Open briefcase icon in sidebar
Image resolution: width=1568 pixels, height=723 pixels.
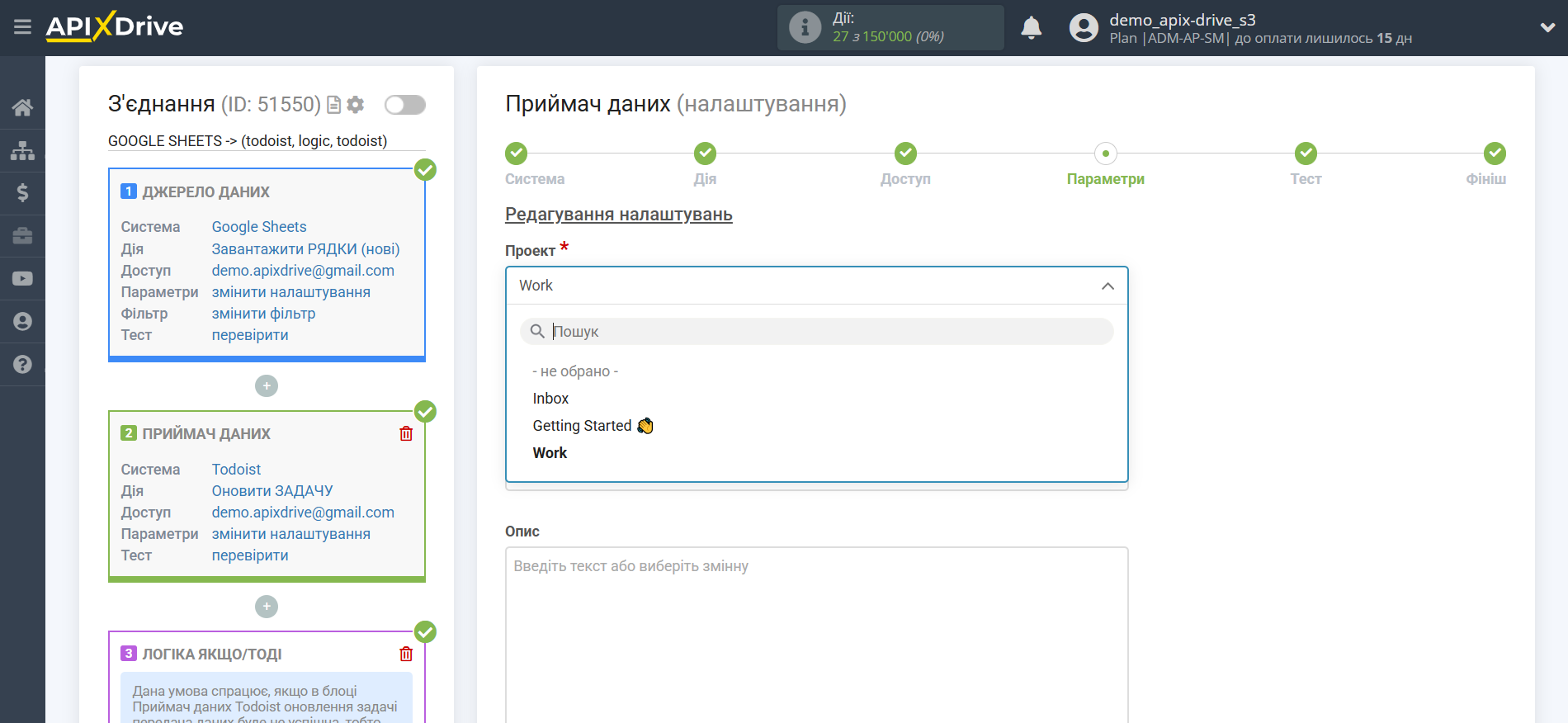pos(22,236)
